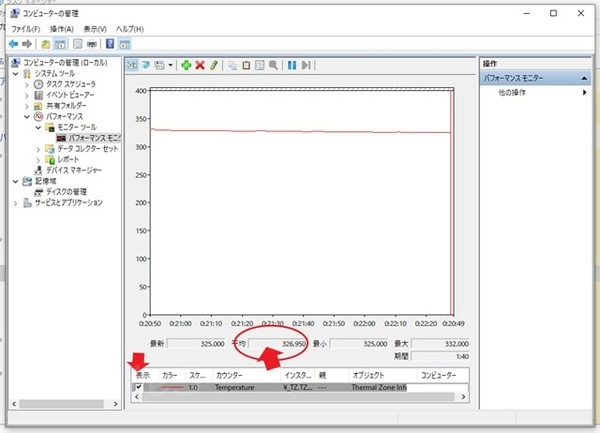Image resolution: width=600 pixels, height=433 pixels.
Task: Toggle the console tree pane icon
Action: (60, 44)
